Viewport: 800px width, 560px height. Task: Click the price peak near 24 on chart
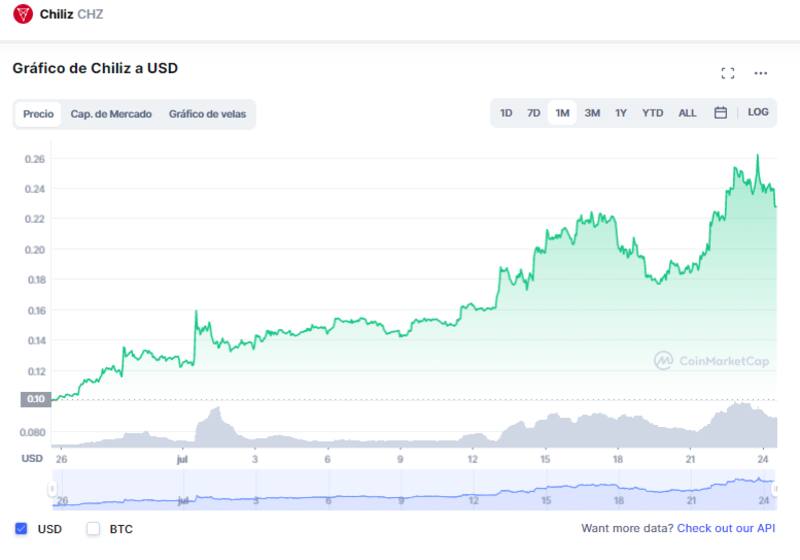coord(757,156)
